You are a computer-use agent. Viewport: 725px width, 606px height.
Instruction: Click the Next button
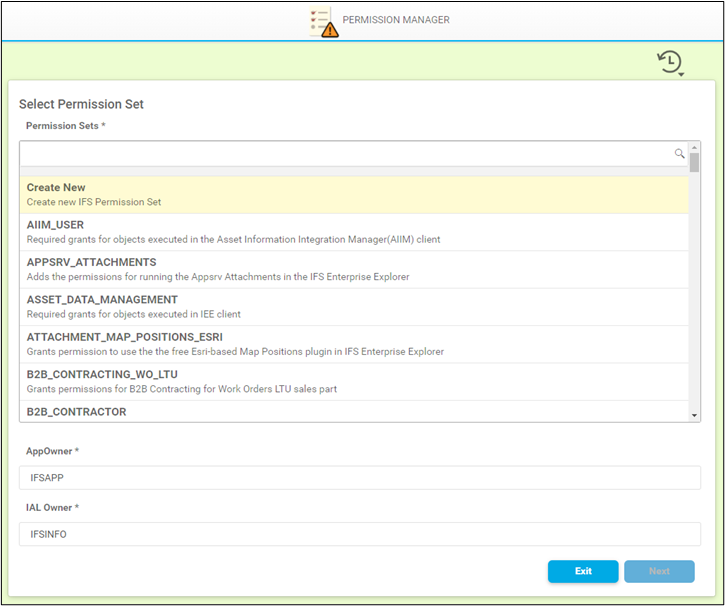659,571
